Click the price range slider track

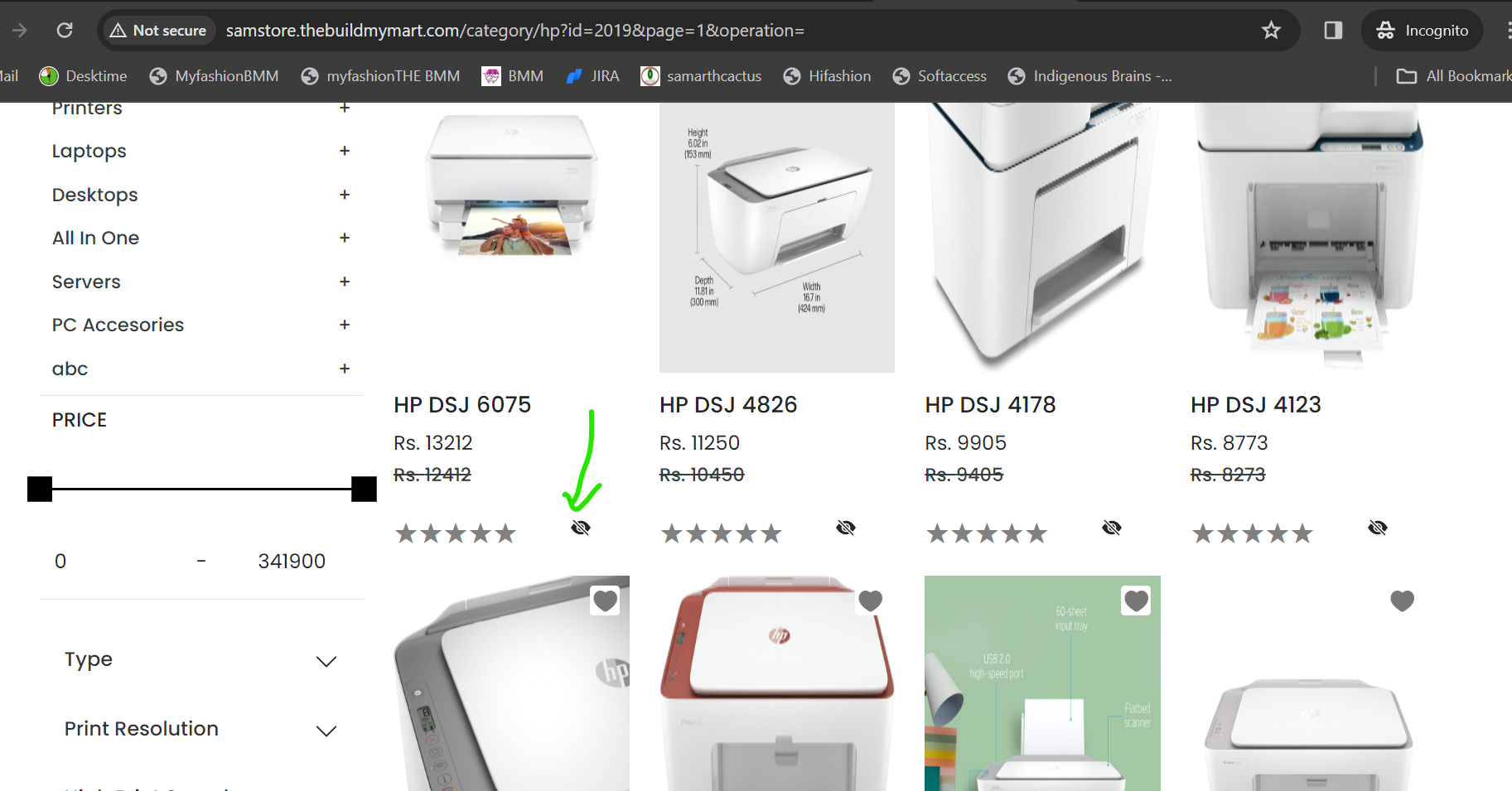202,490
